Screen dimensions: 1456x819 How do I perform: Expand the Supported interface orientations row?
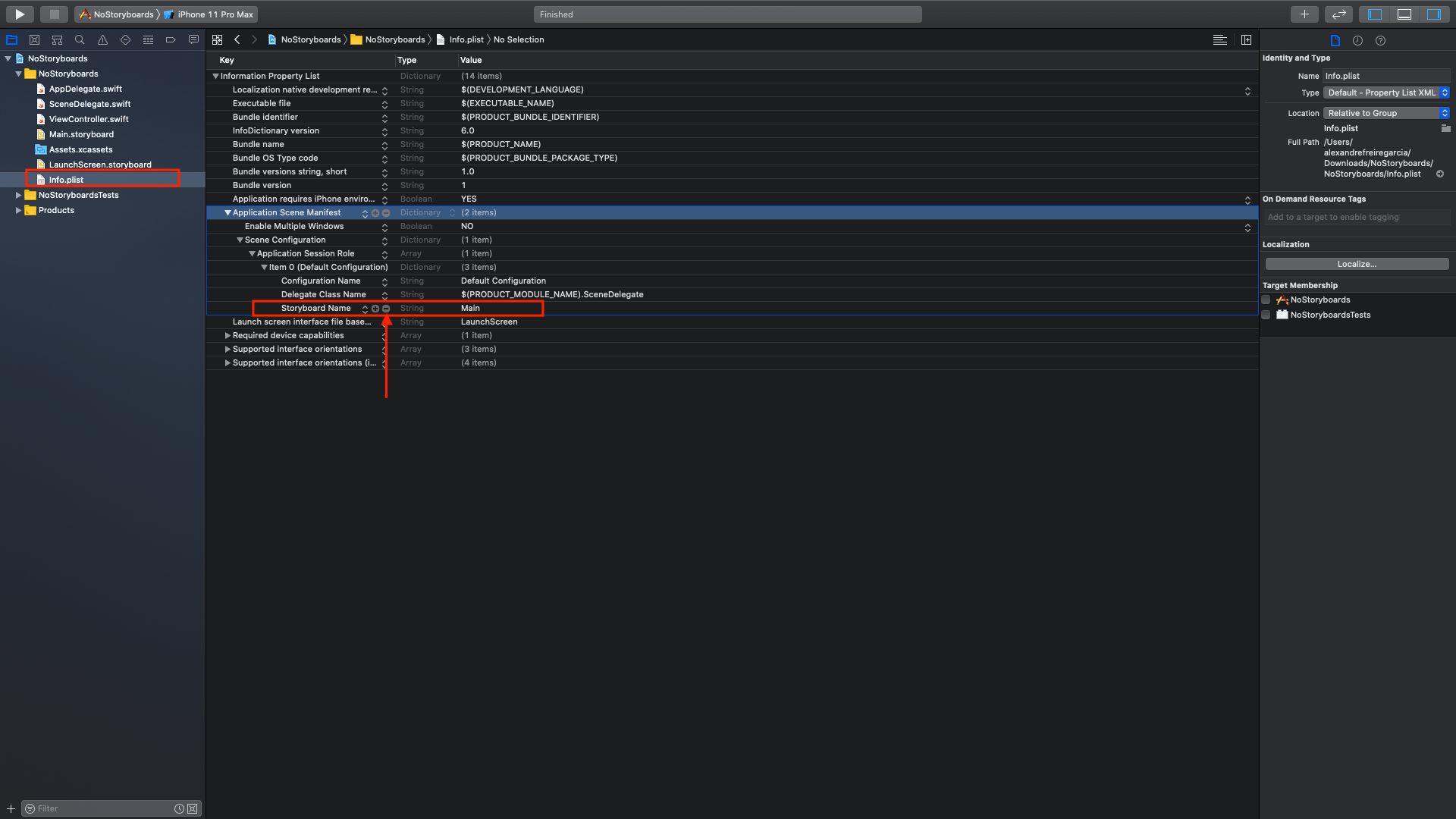tap(227, 349)
